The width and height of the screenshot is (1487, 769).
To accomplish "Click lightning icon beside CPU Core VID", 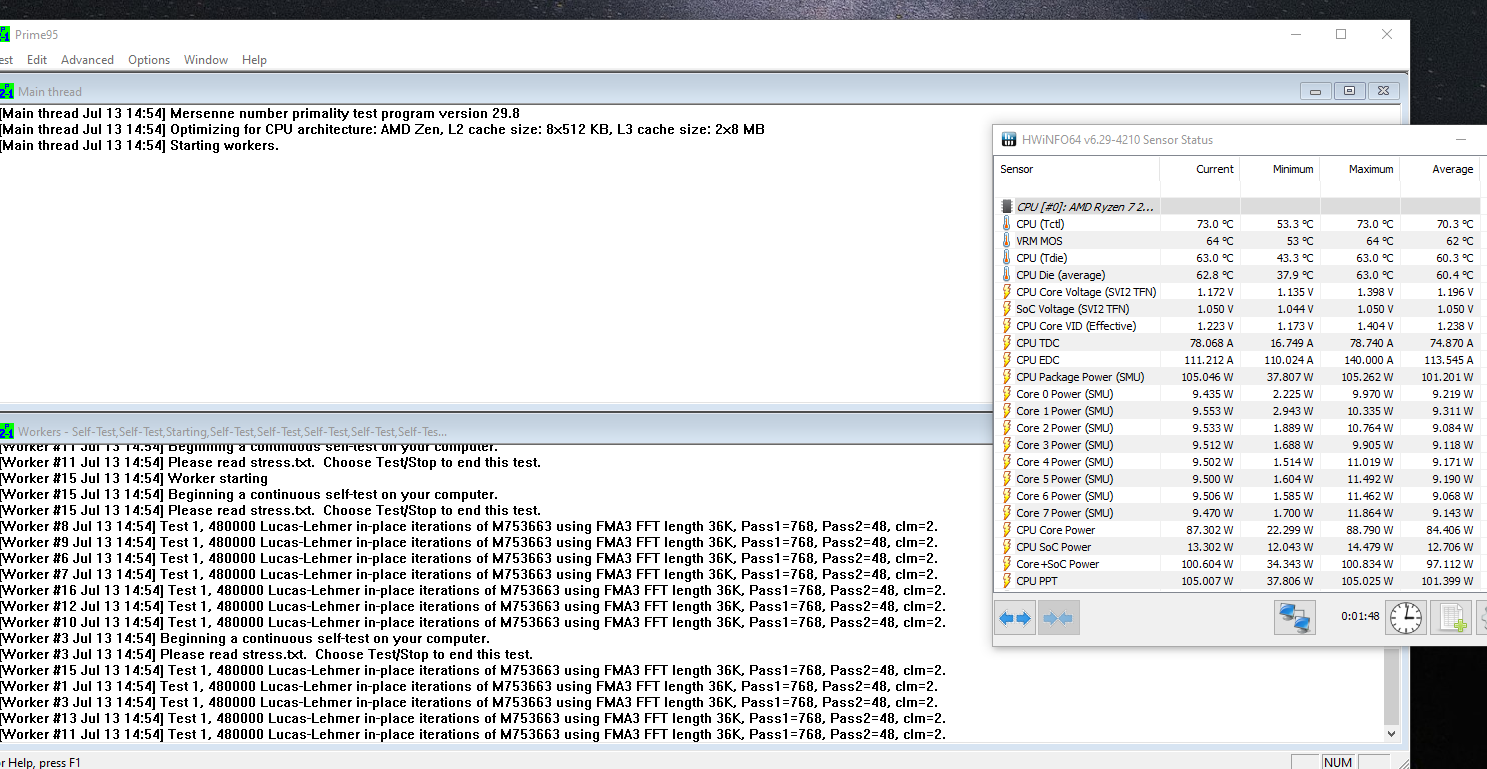I will [1007, 326].
